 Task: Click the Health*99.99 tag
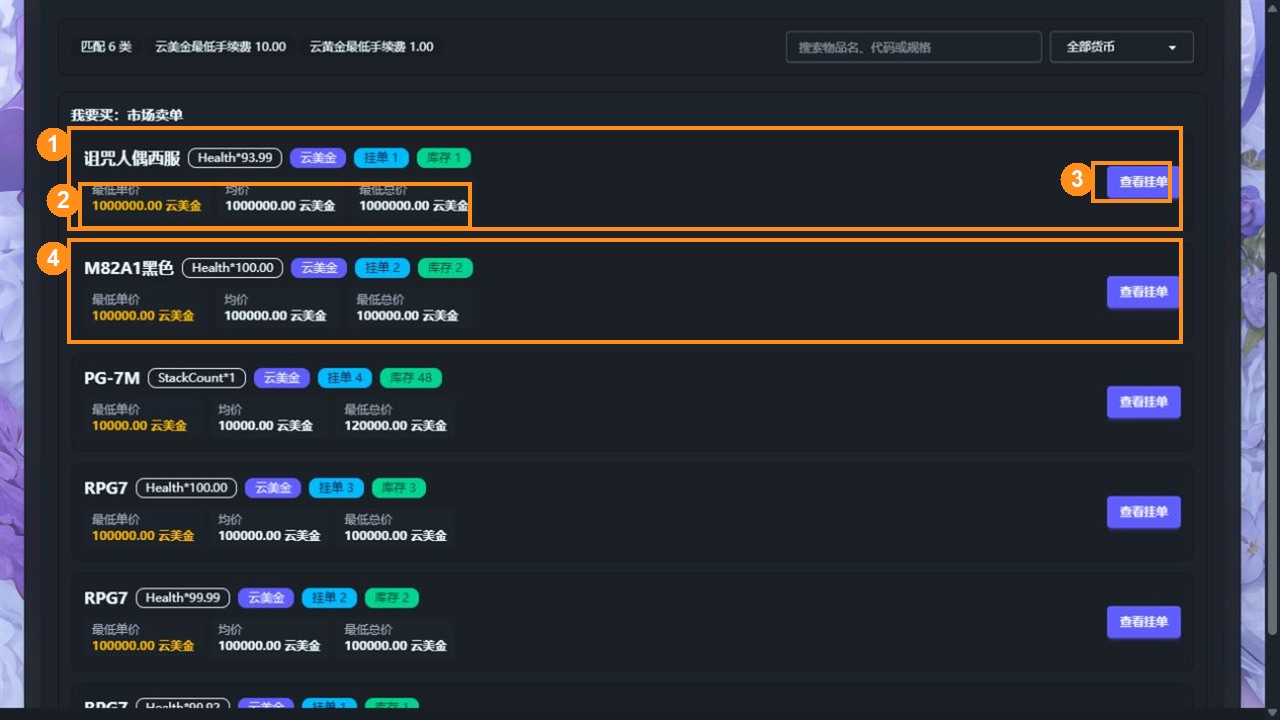[x=183, y=598]
